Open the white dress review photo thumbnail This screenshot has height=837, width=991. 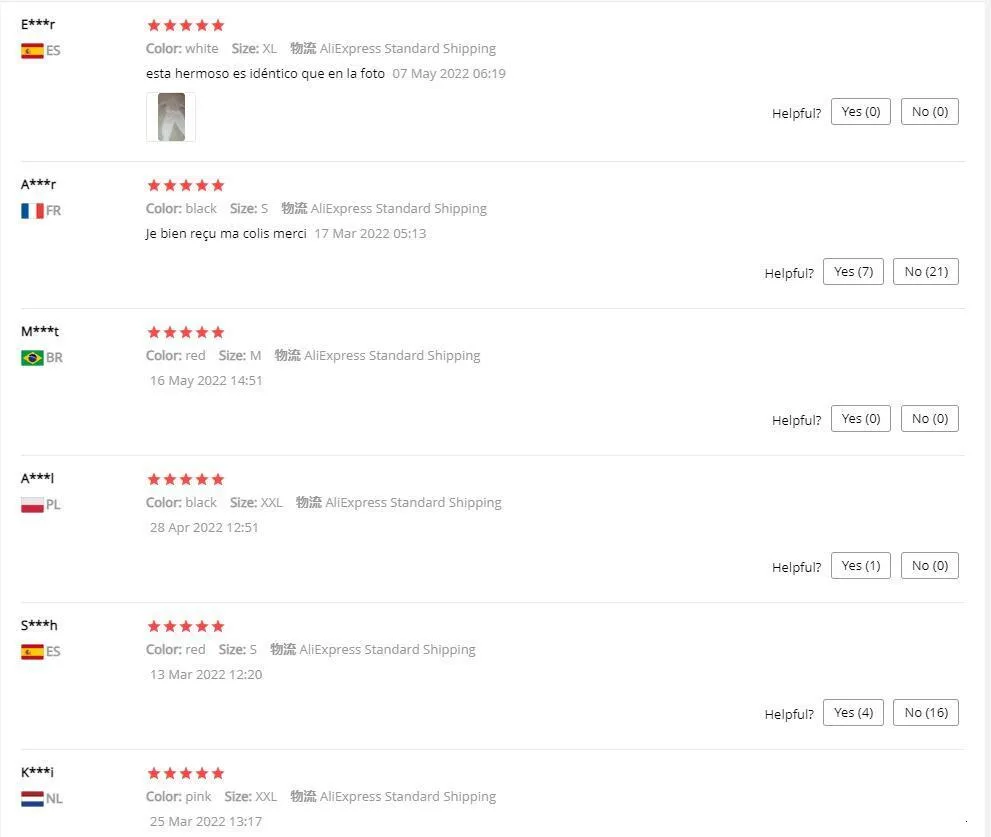tap(171, 117)
